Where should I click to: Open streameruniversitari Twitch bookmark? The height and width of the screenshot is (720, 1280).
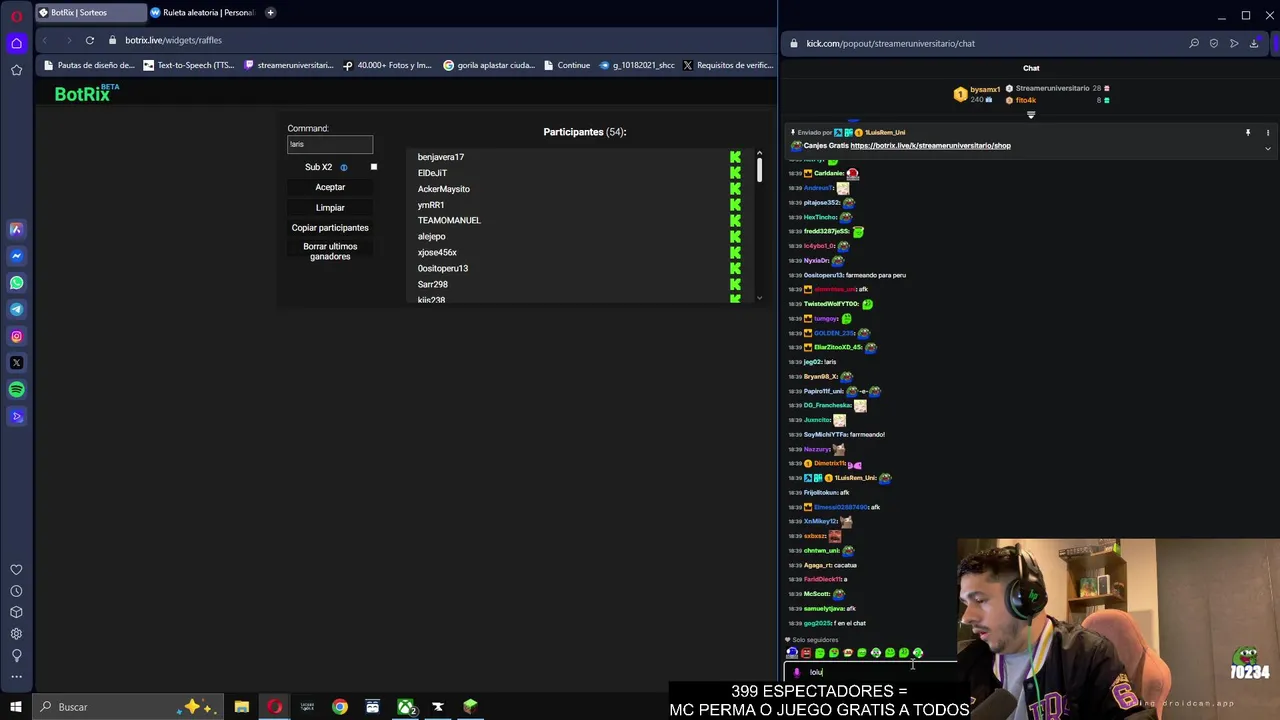tap(289, 65)
